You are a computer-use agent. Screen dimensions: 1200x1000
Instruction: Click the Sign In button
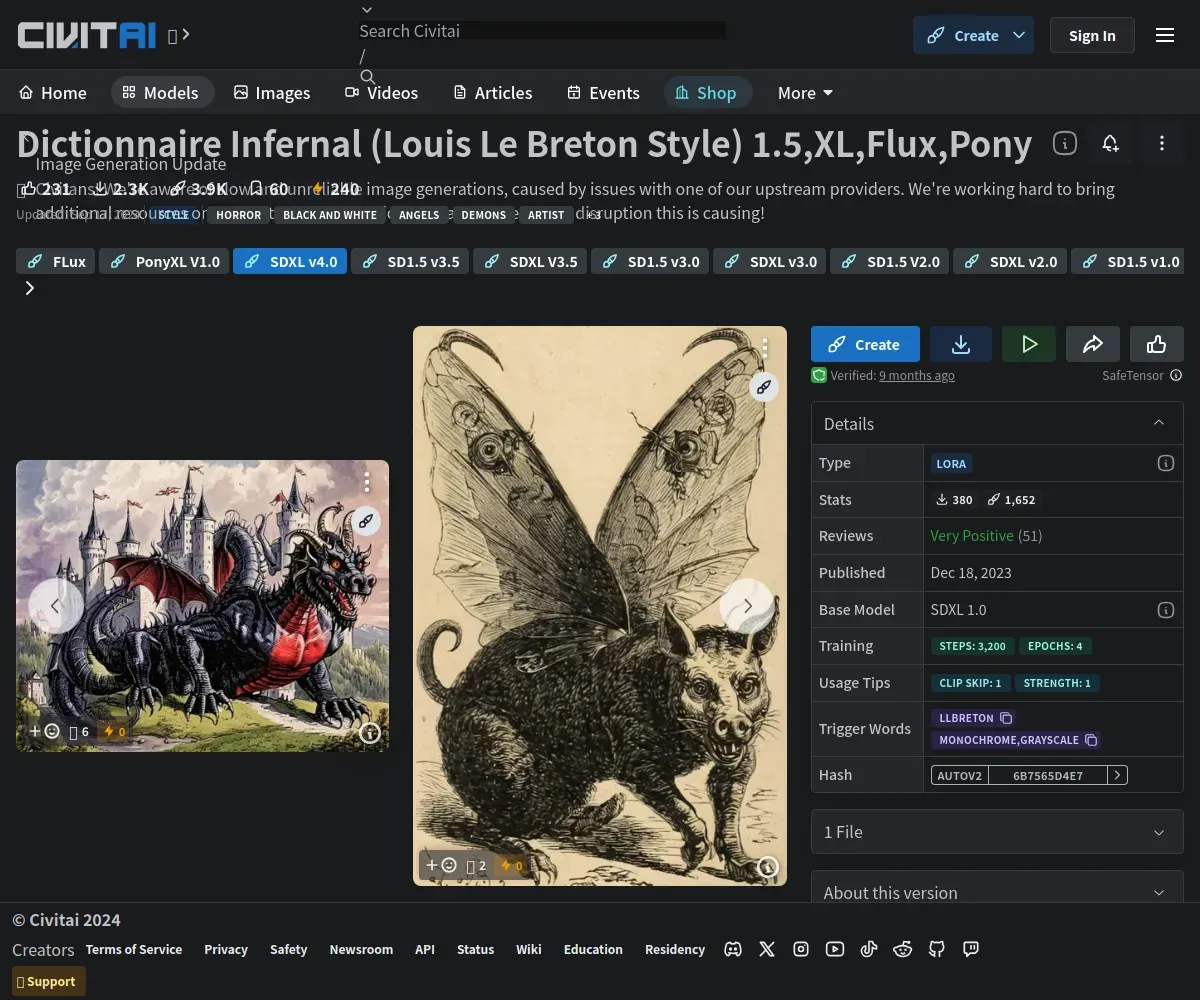coord(1092,35)
